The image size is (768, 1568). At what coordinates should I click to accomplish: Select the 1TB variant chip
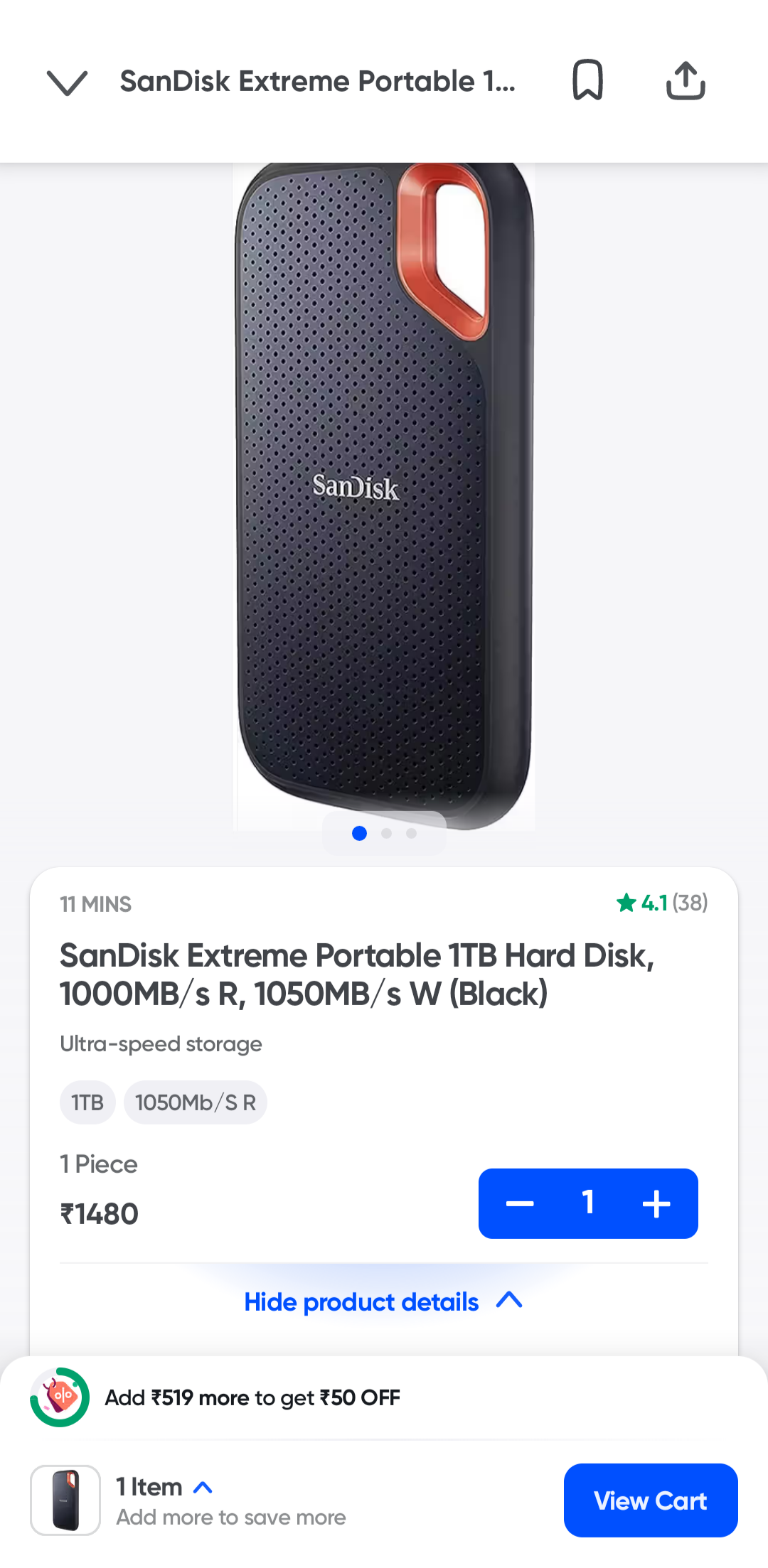87,1102
